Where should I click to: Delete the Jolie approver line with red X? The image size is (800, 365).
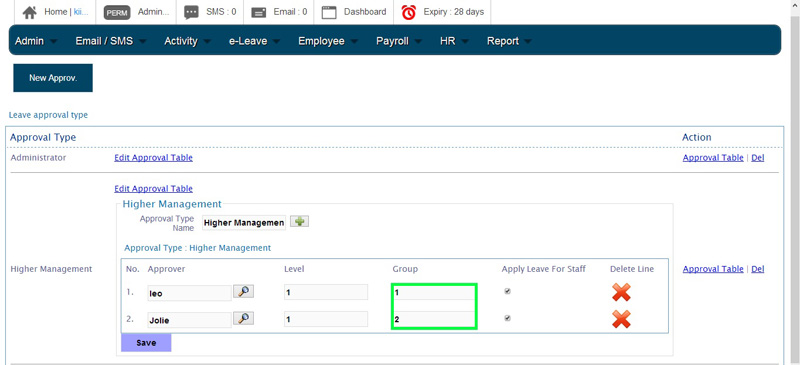[x=621, y=320]
